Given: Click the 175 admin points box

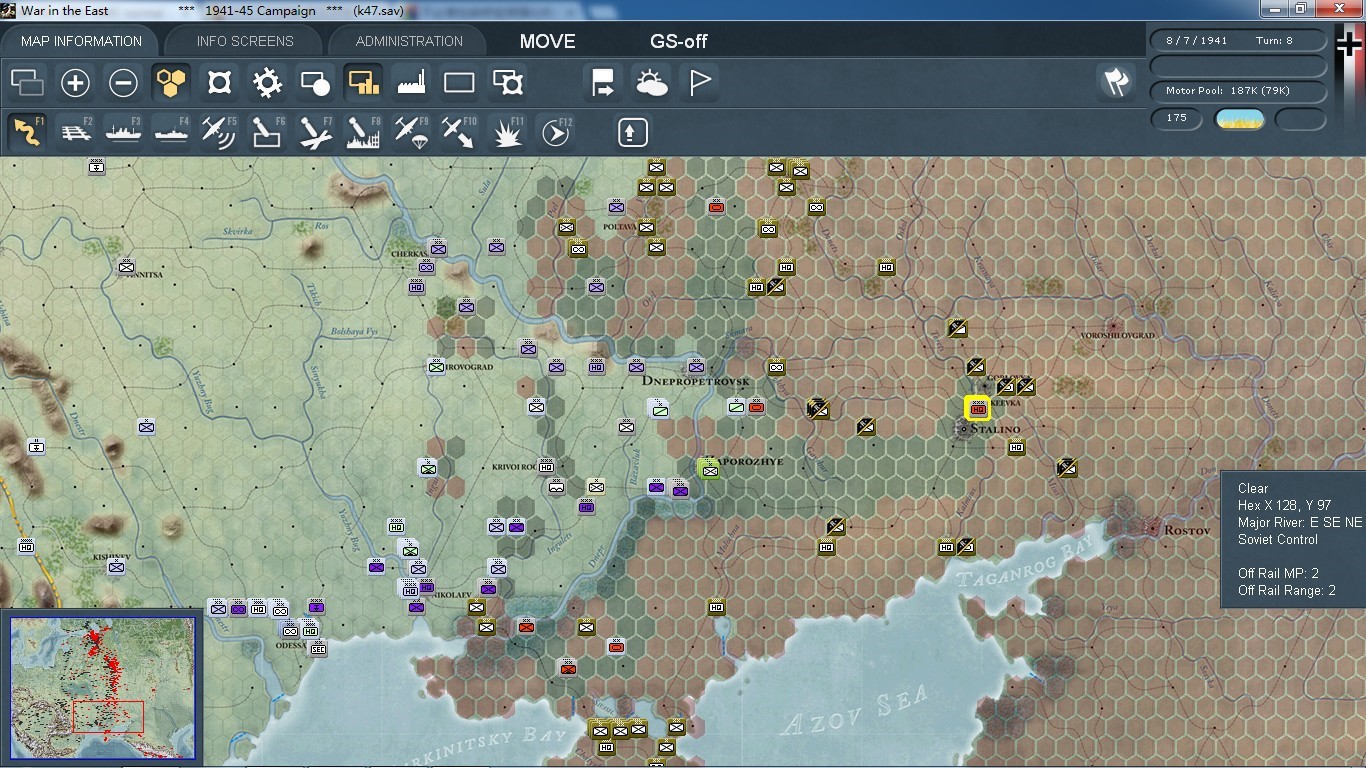Looking at the screenshot, I should [x=1177, y=118].
